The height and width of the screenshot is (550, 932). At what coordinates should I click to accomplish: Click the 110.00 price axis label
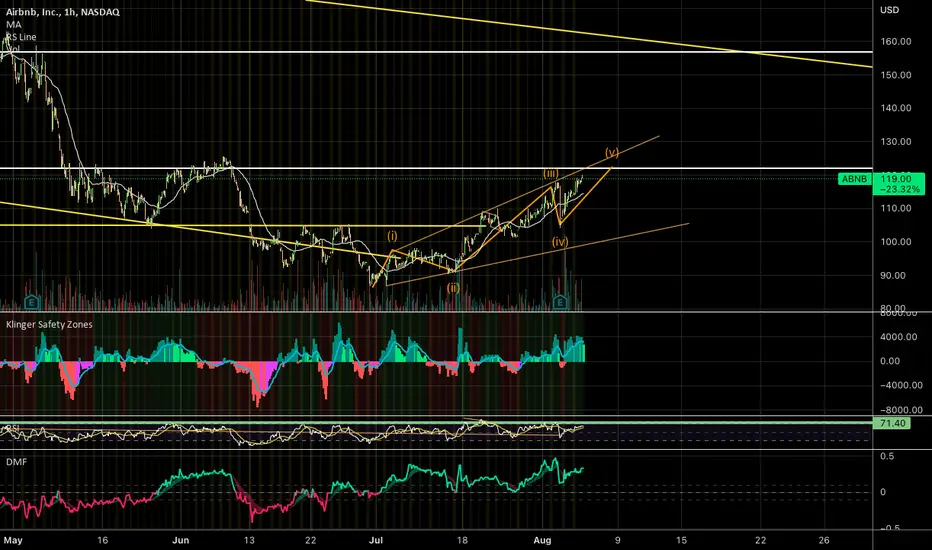click(x=896, y=208)
